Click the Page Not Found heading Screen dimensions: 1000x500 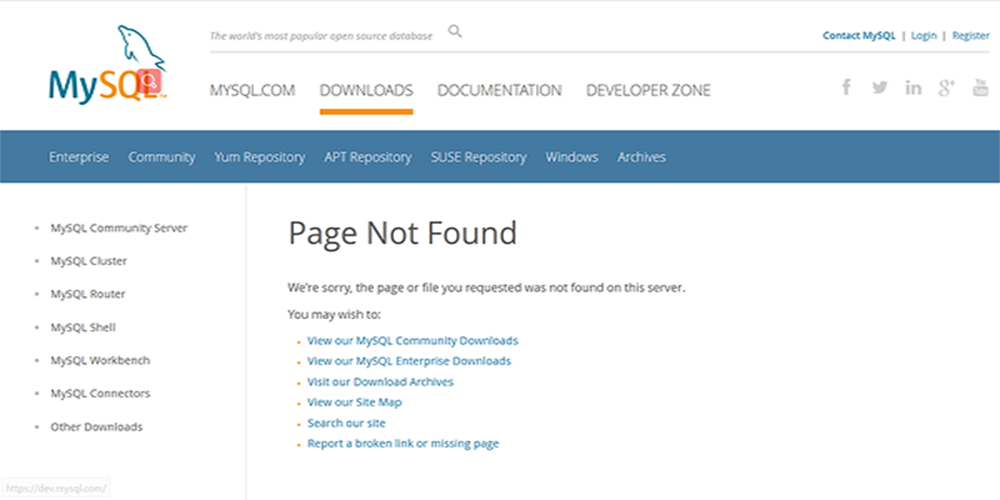402,233
